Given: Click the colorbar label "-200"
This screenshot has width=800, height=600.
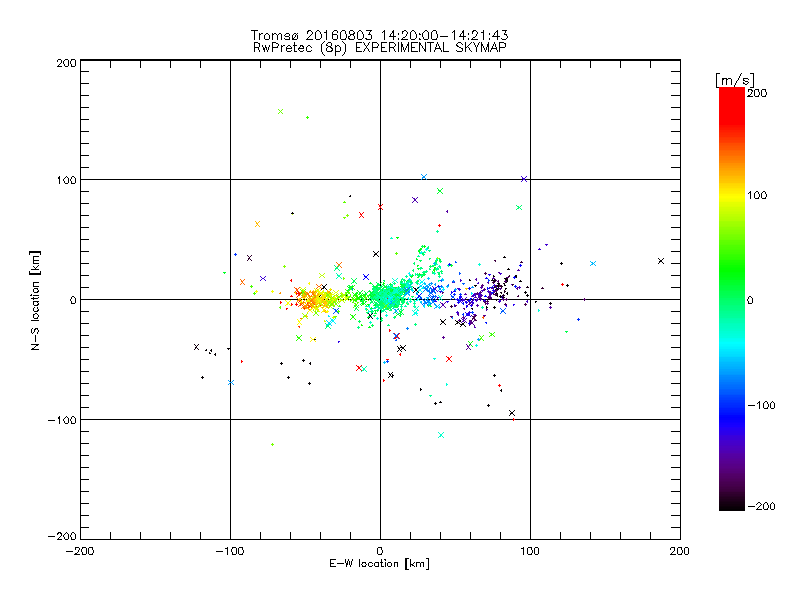Looking at the screenshot, I should (x=761, y=506).
